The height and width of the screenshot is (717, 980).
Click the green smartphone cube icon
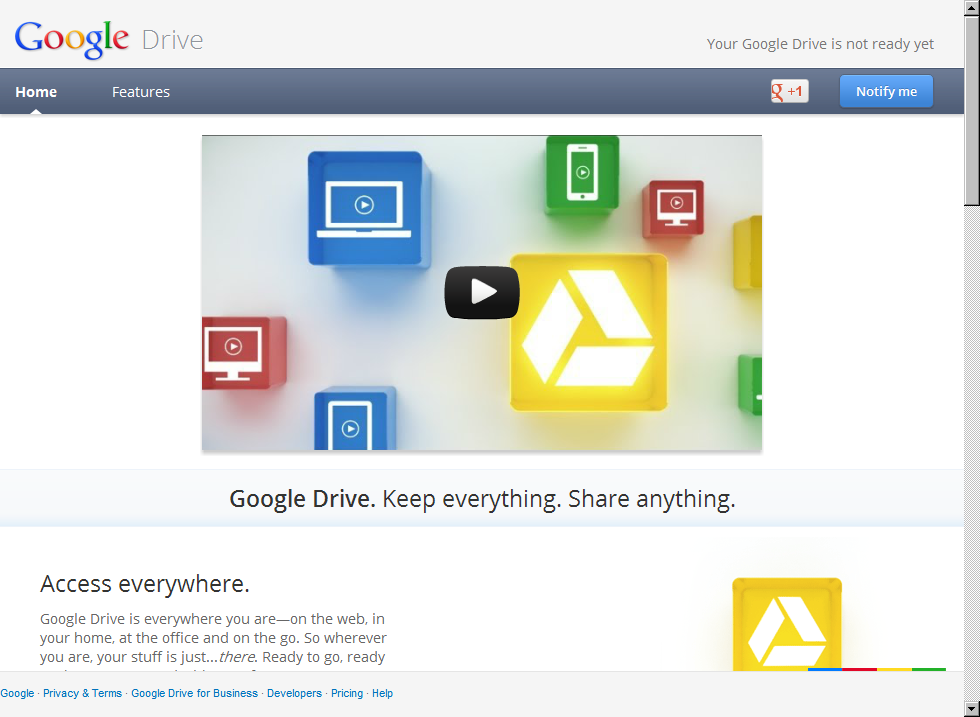point(582,174)
